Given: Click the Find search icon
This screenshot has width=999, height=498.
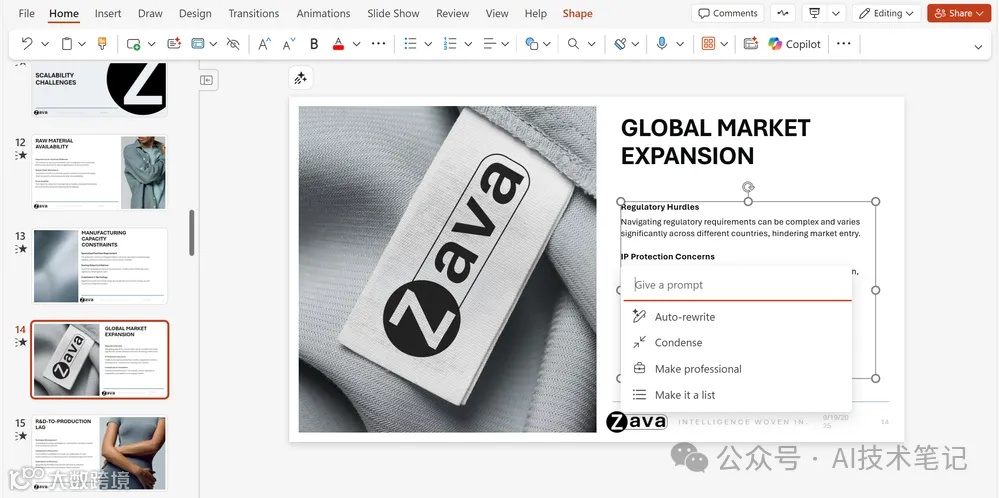Looking at the screenshot, I should coord(573,44).
